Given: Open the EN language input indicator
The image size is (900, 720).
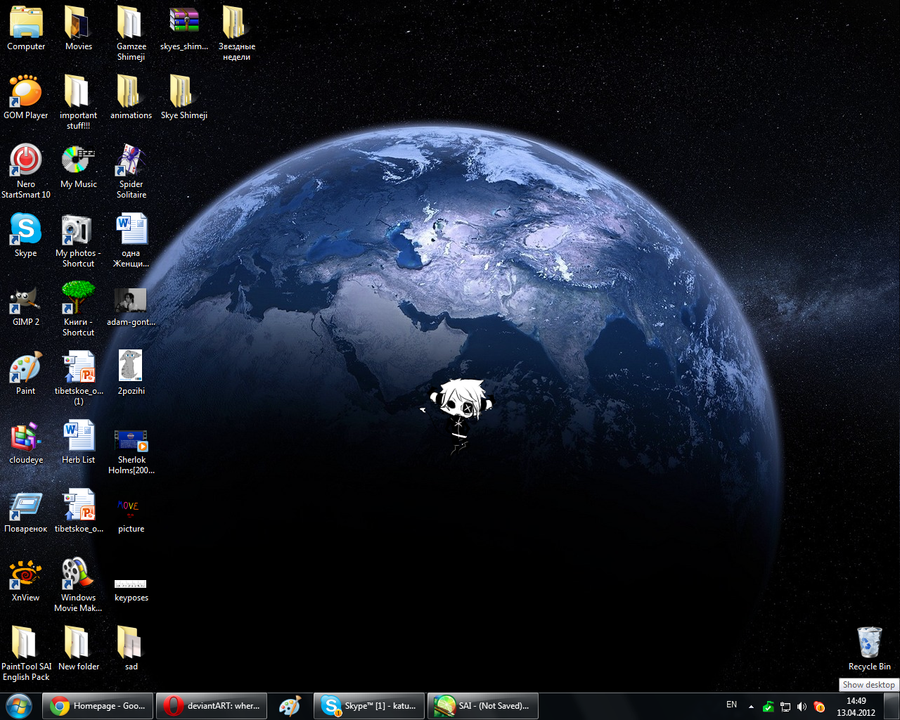Looking at the screenshot, I should (x=731, y=704).
